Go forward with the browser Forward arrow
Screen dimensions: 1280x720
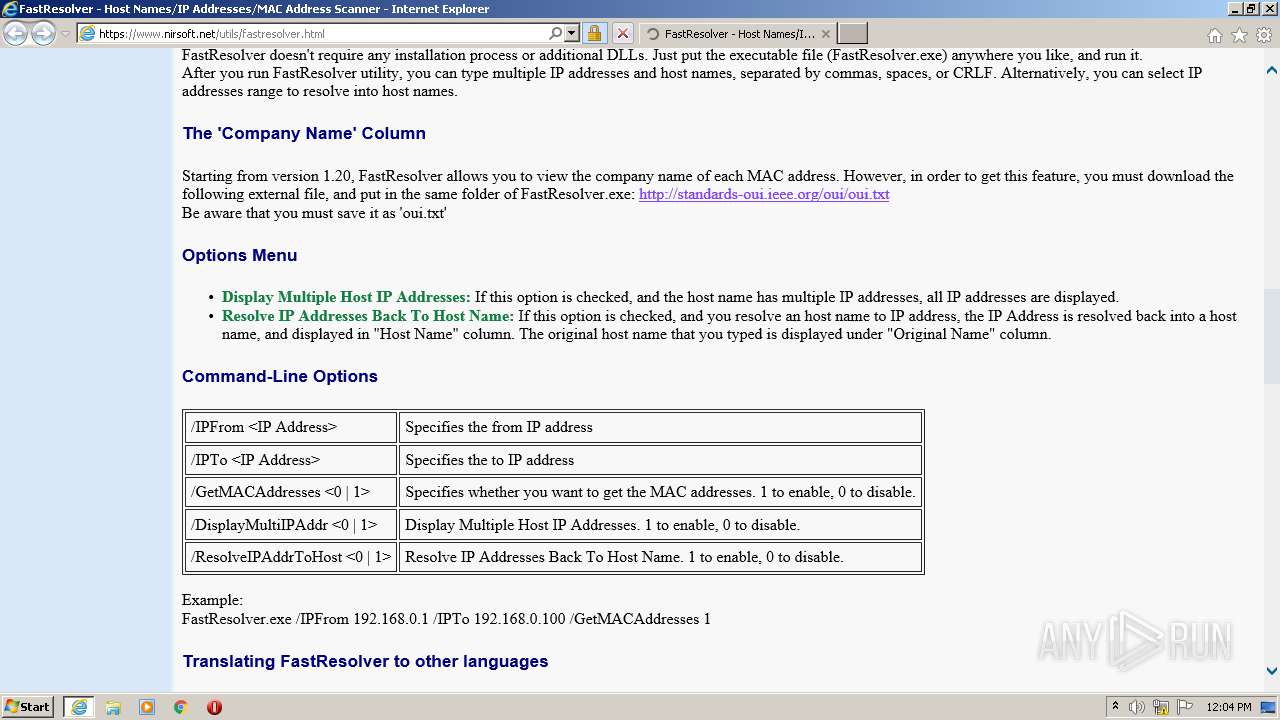(43, 34)
